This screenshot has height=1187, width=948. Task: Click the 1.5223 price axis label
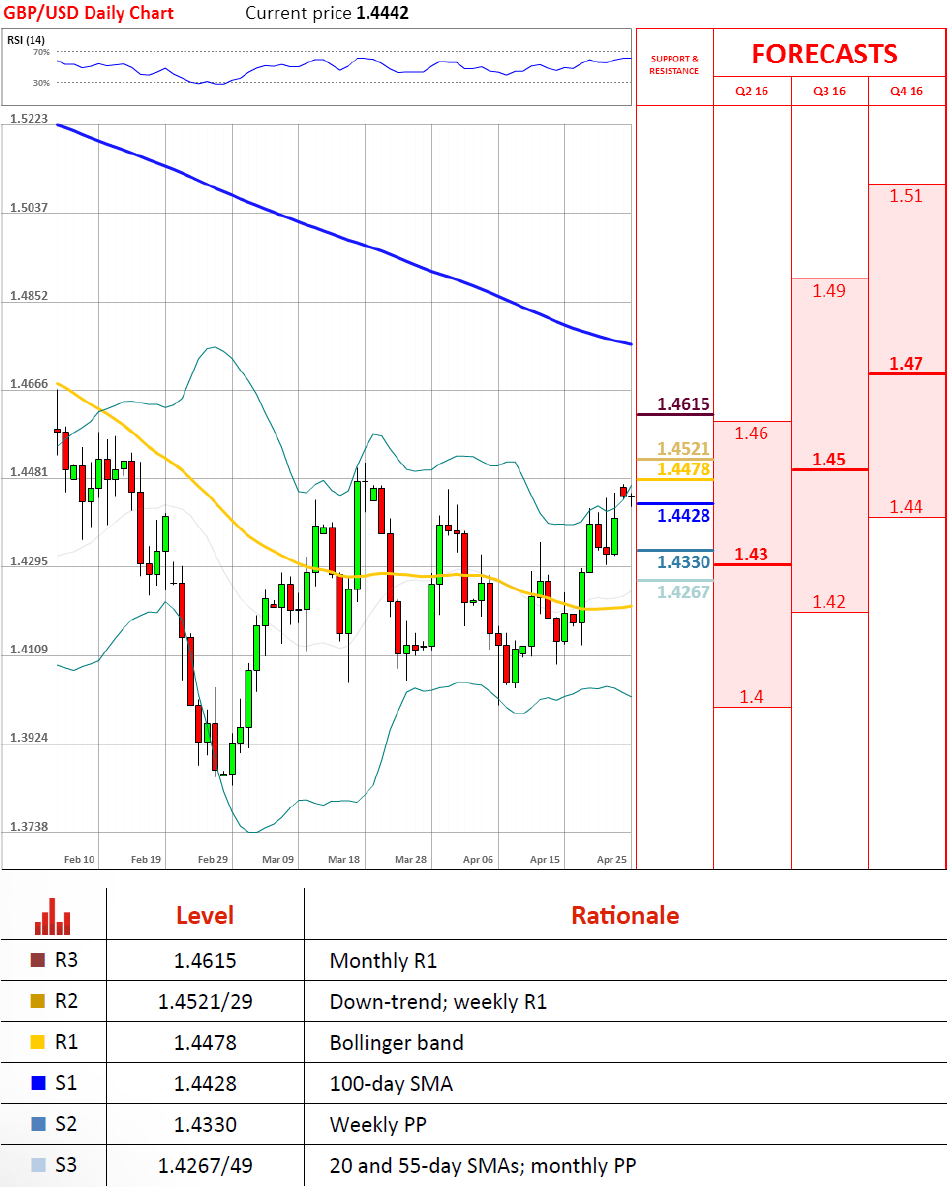coord(29,119)
